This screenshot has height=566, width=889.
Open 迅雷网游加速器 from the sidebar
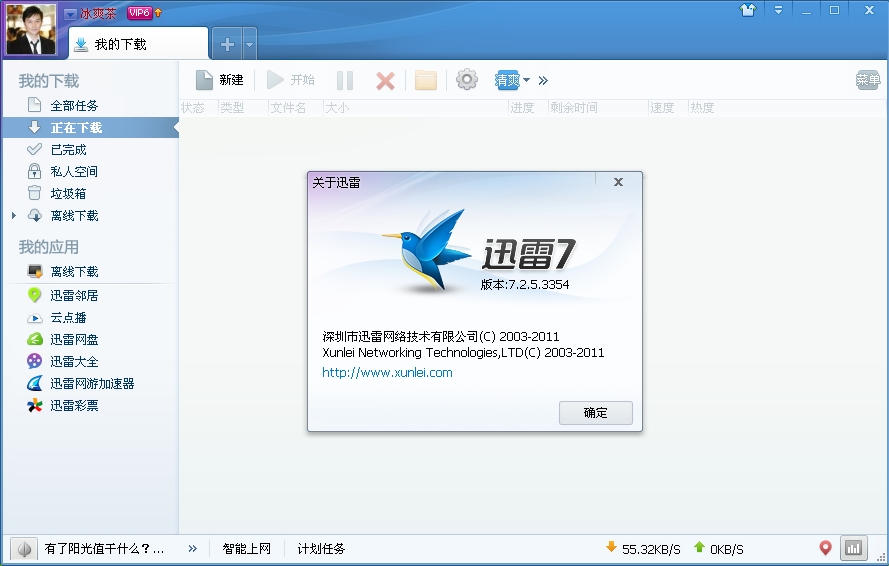click(x=92, y=383)
